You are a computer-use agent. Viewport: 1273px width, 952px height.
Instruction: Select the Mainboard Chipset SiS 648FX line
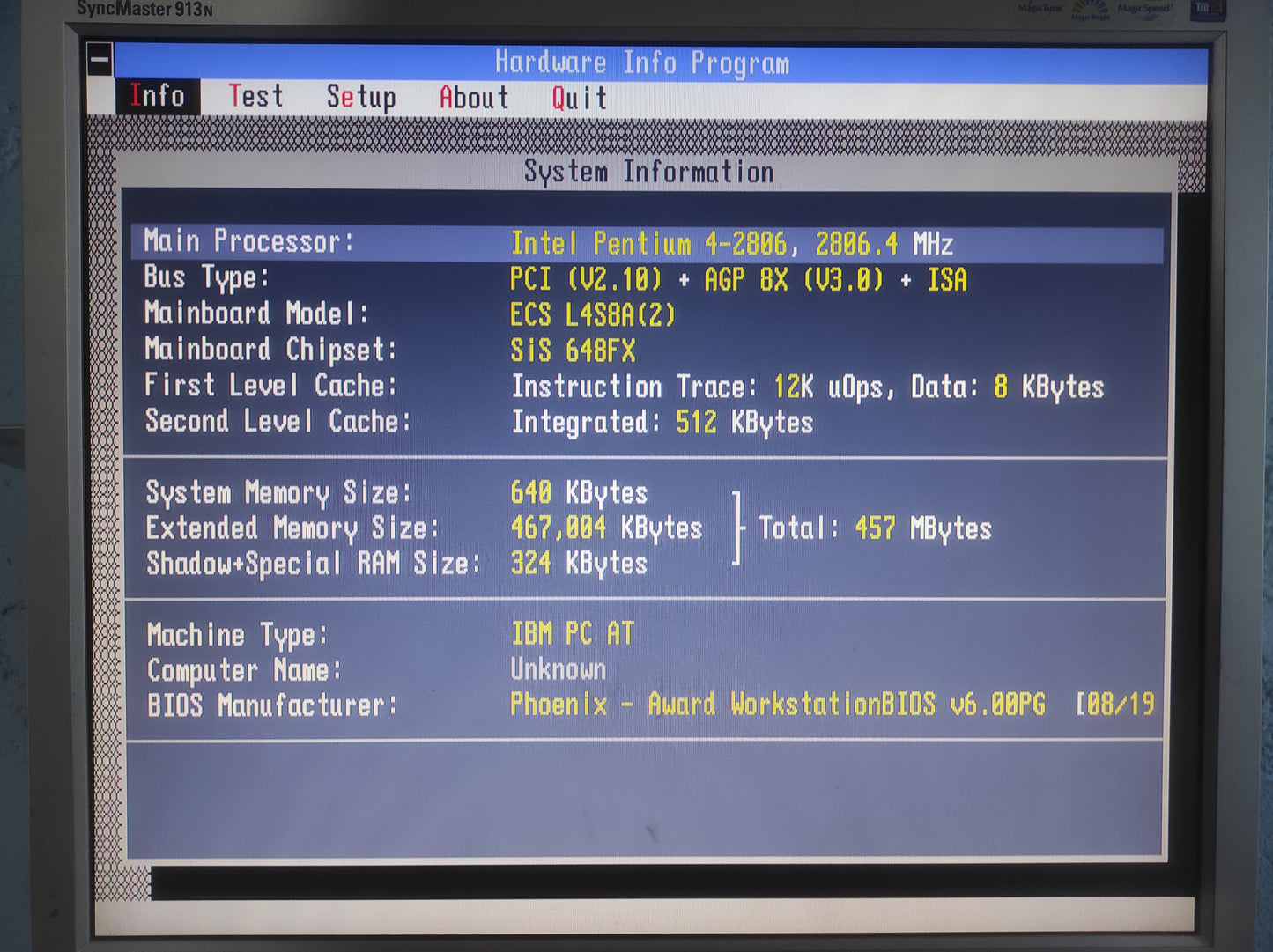[x=572, y=351]
